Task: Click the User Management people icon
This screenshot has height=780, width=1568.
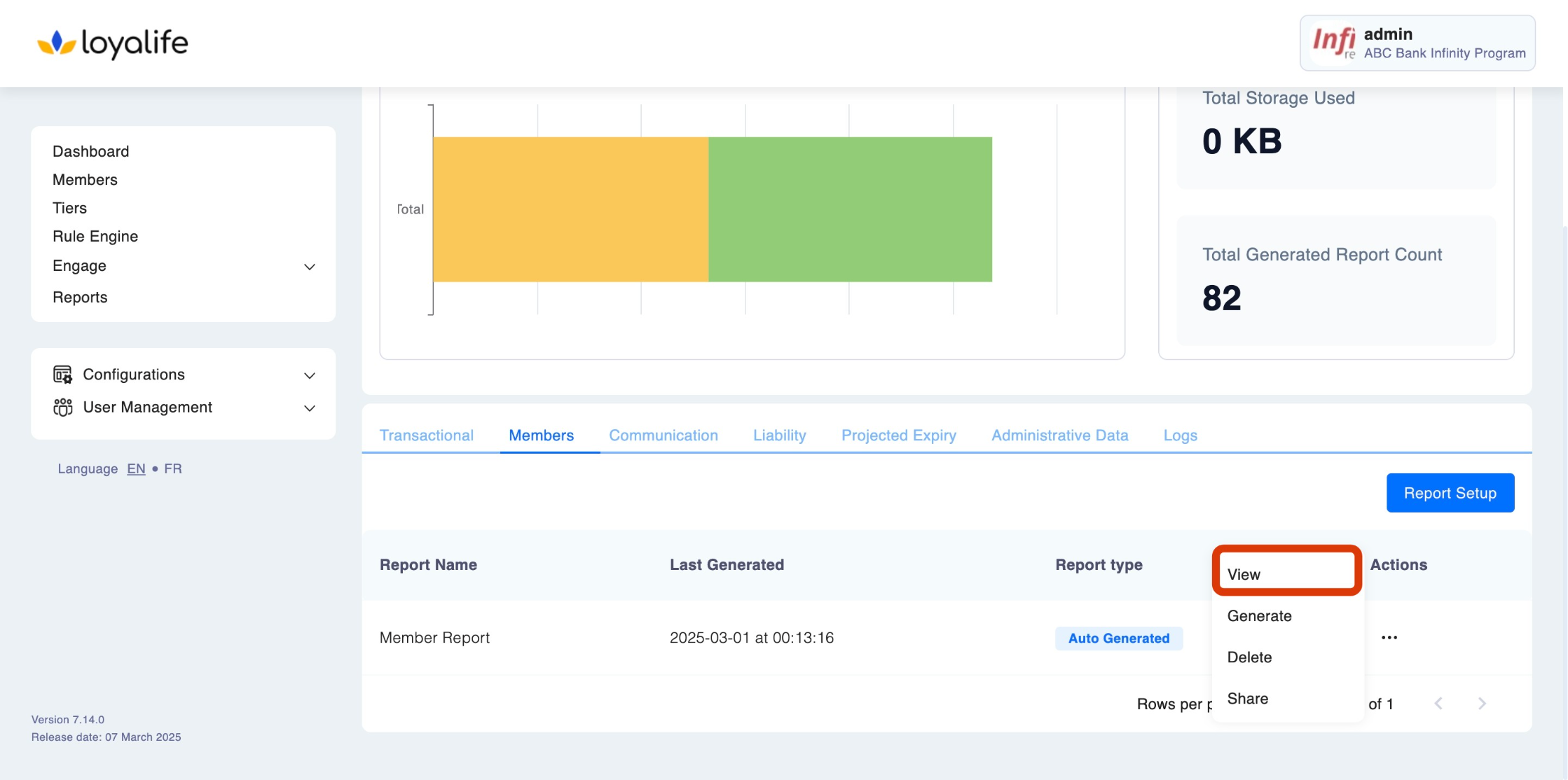Action: click(x=62, y=408)
